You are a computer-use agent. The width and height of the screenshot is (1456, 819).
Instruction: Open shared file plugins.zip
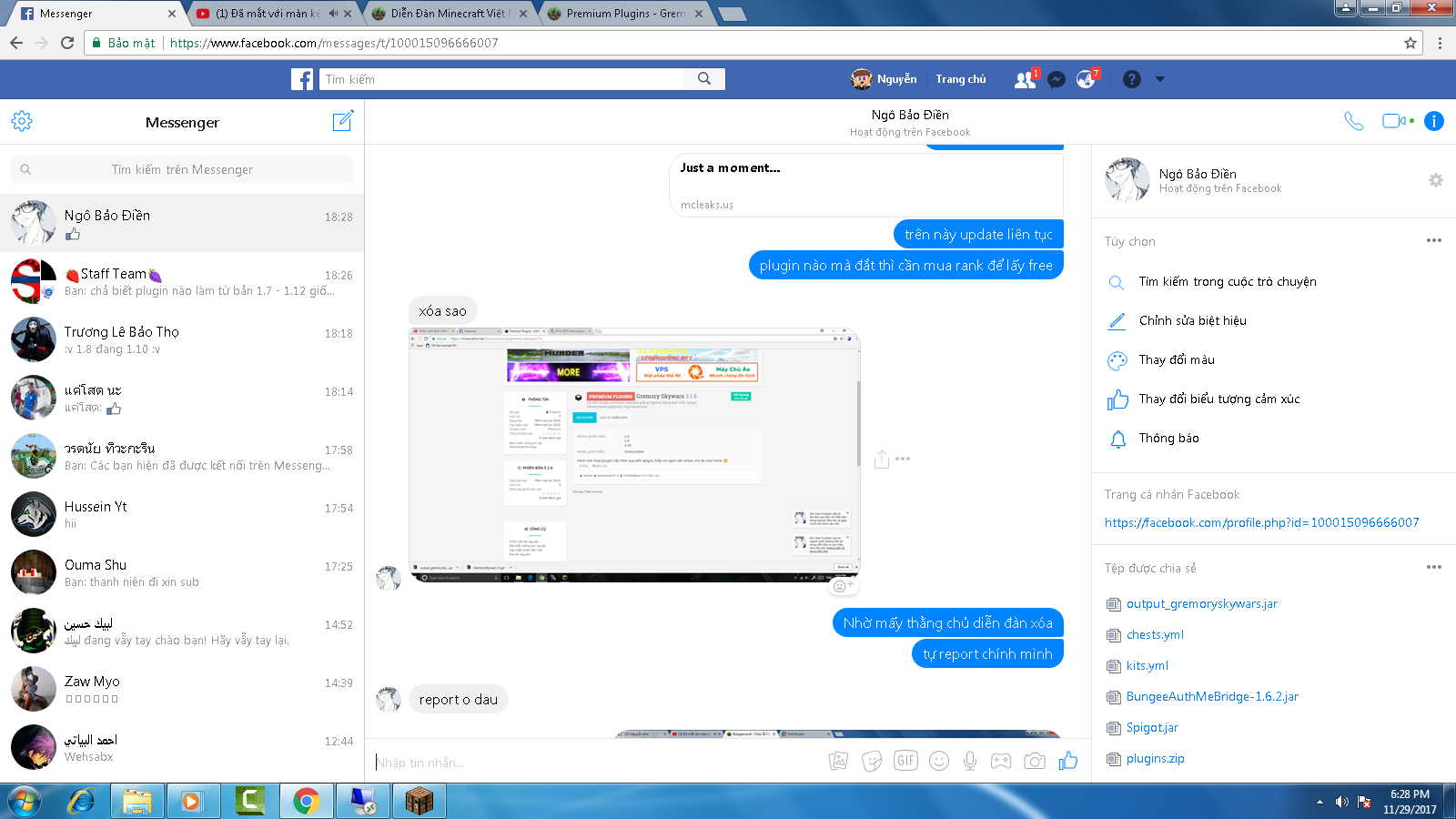tap(1155, 759)
